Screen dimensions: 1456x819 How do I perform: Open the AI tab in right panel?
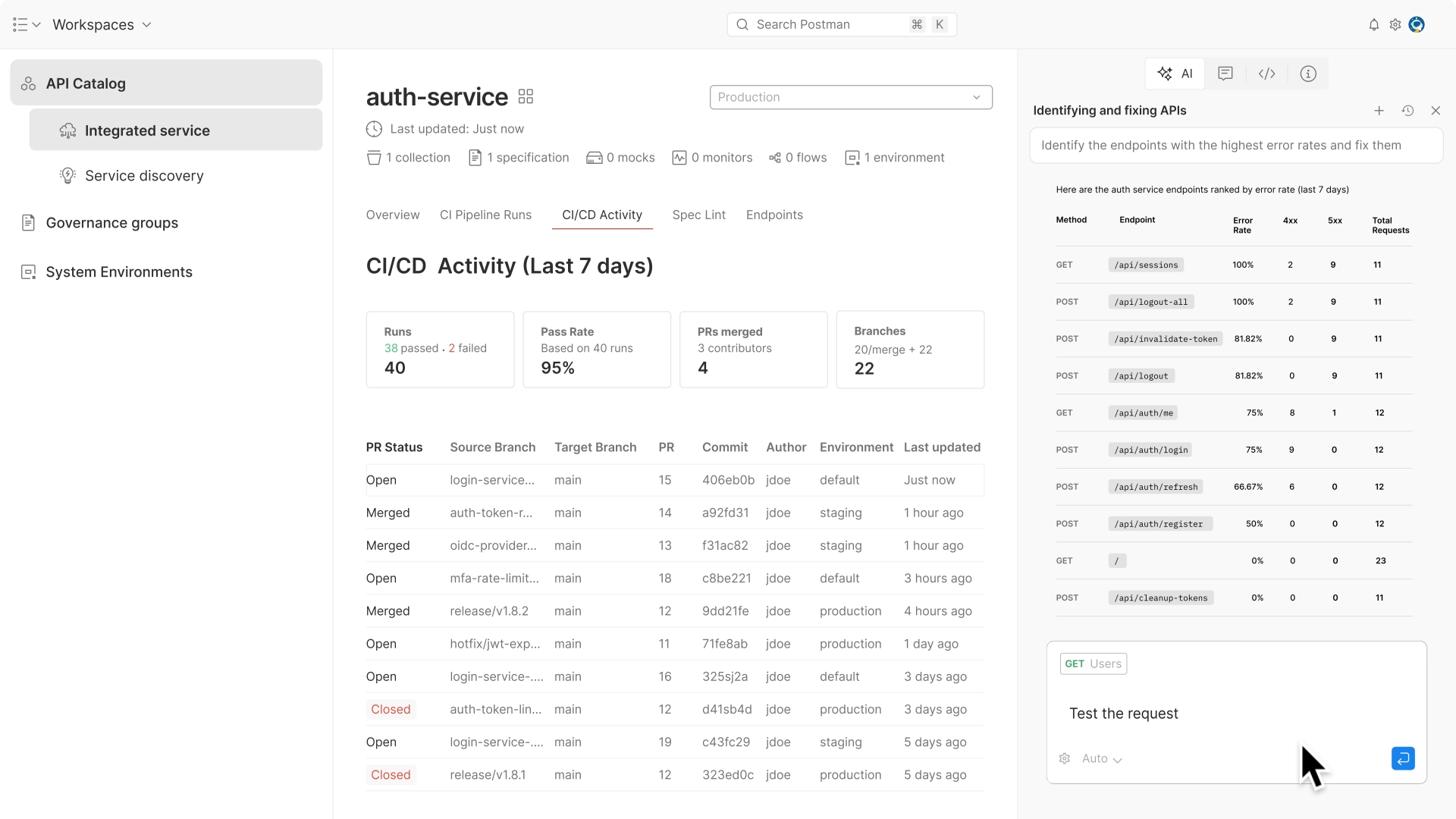[x=1175, y=74]
